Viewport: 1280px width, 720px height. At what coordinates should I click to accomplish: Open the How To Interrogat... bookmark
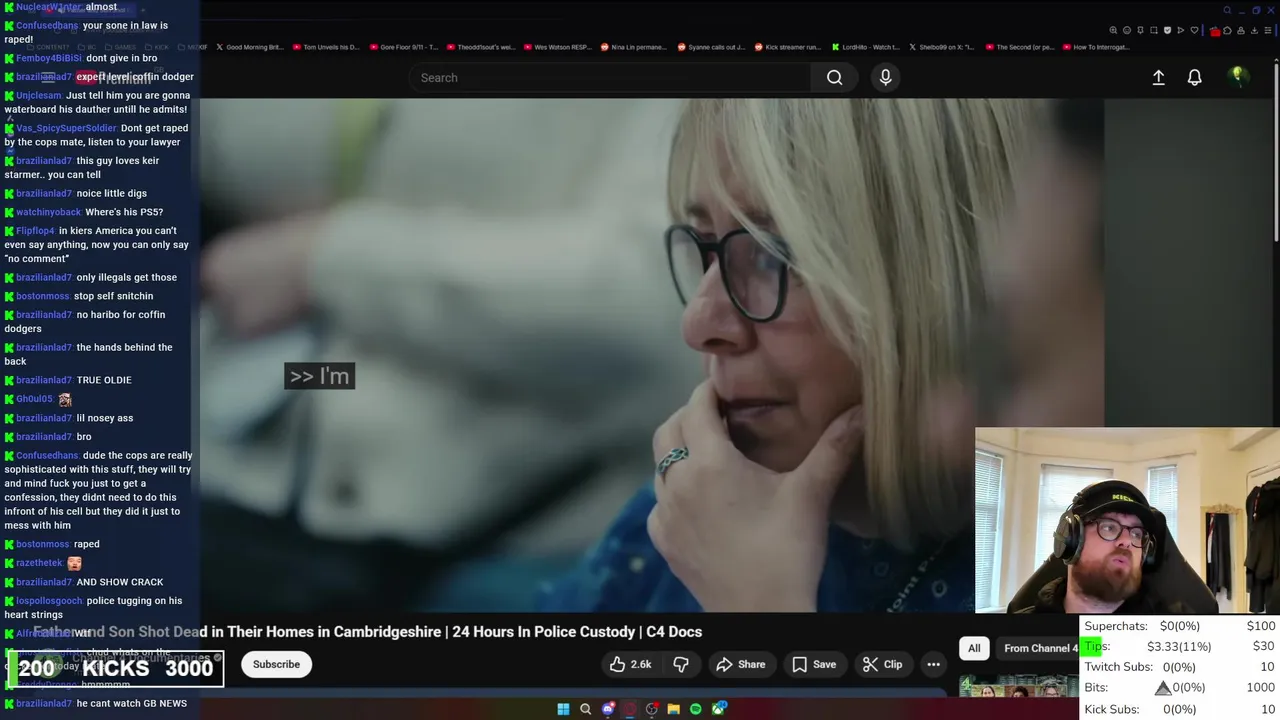point(1096,47)
